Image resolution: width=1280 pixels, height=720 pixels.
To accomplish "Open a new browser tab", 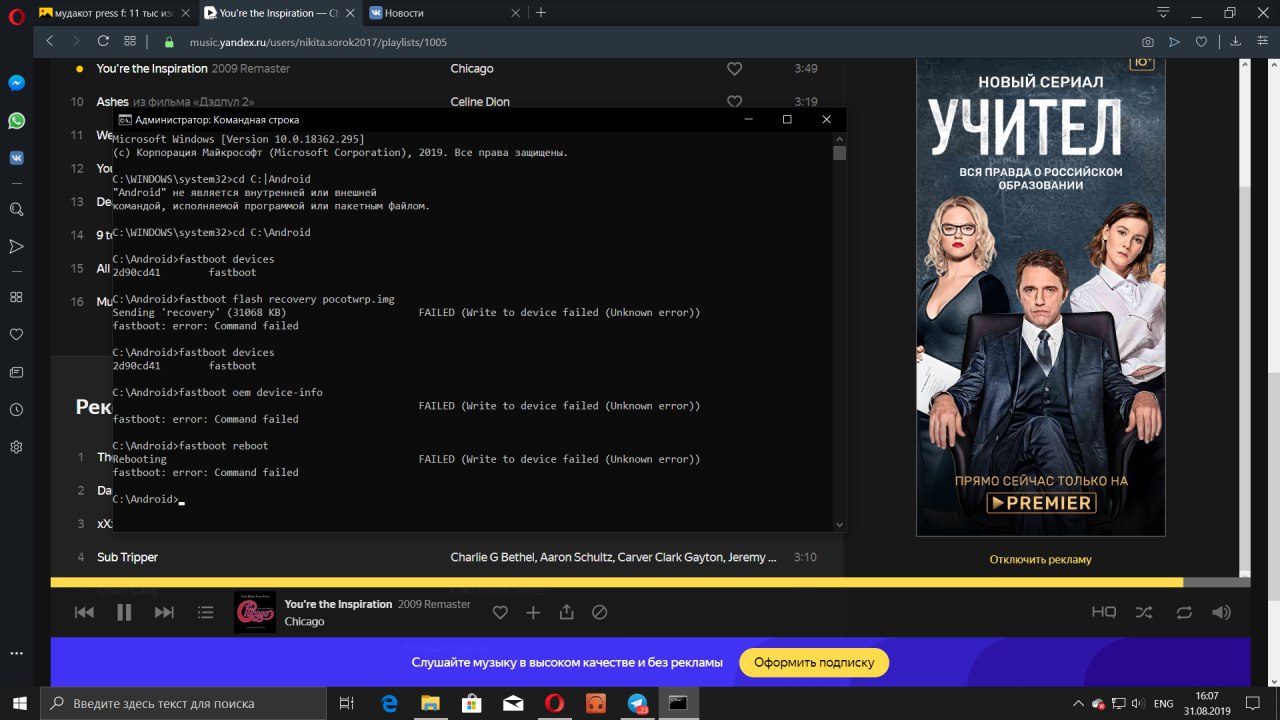I will (x=541, y=13).
